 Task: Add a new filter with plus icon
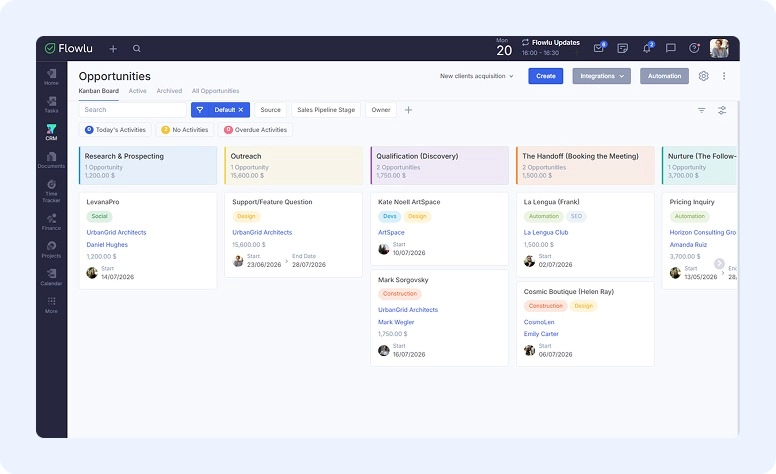point(408,110)
